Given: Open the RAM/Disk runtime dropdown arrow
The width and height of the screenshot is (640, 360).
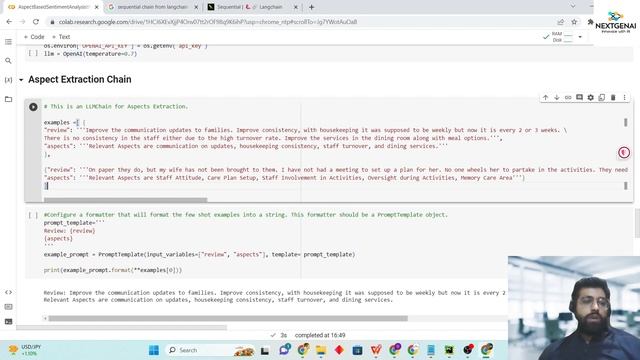Looking at the screenshot, I should (580, 37).
